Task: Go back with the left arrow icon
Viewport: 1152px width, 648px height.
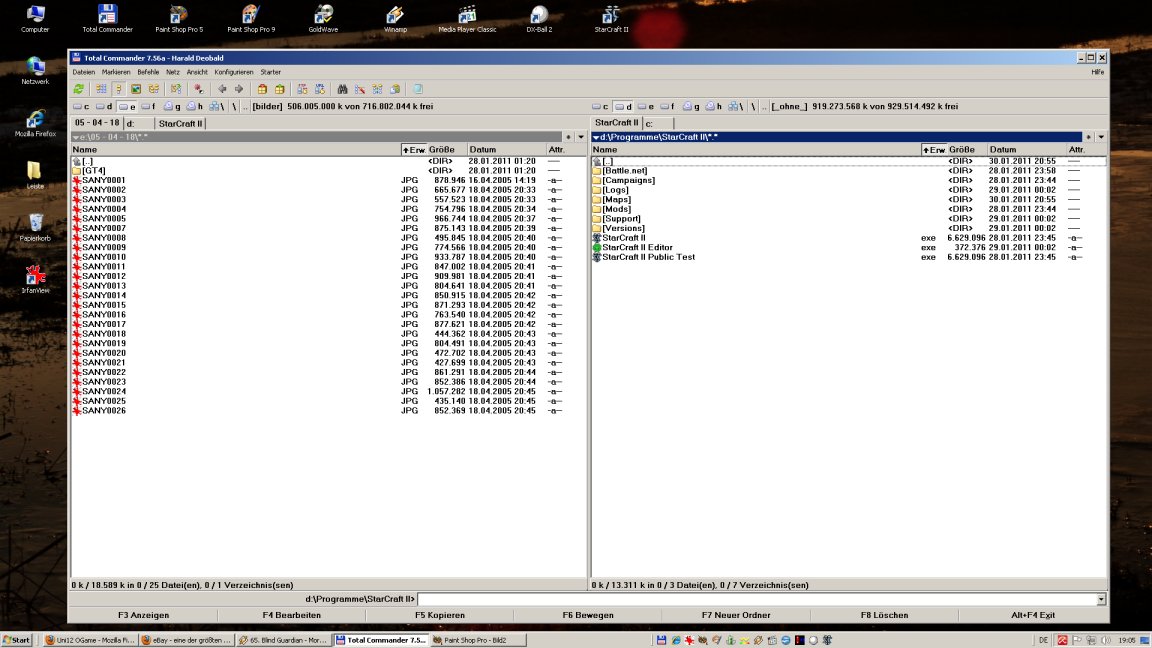Action: tap(222, 89)
